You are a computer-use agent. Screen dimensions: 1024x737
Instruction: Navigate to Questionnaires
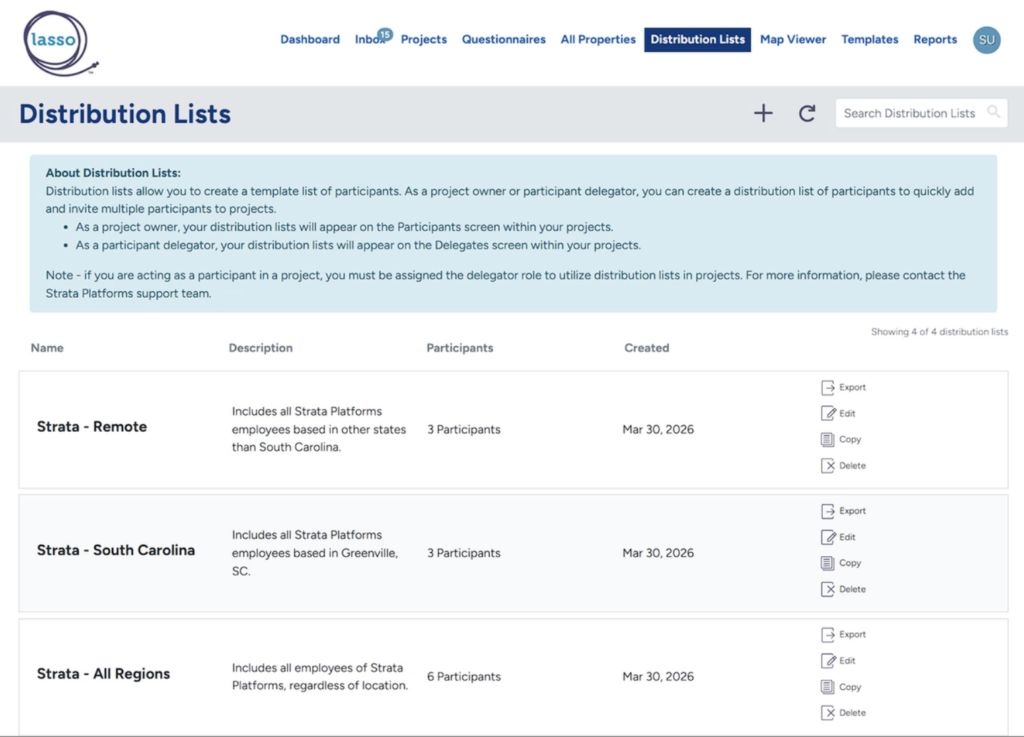504,39
